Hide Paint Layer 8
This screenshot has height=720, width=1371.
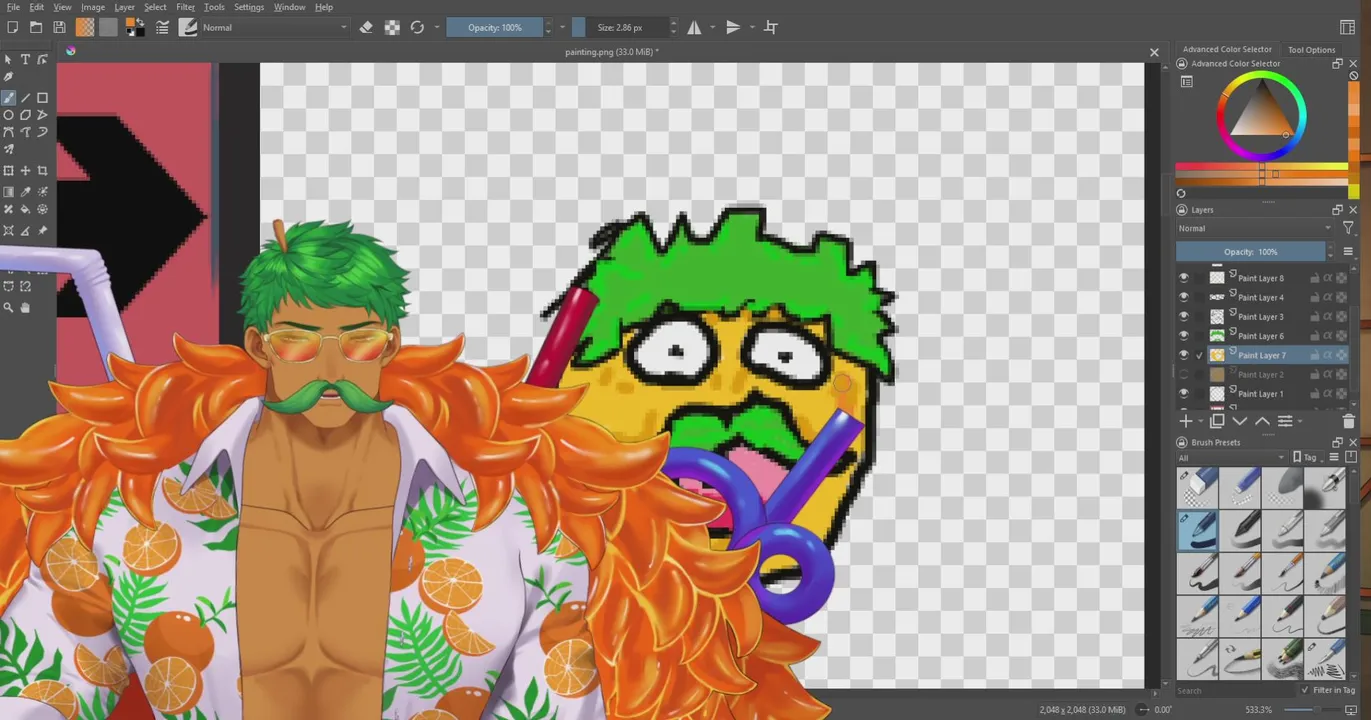pyautogui.click(x=1184, y=278)
